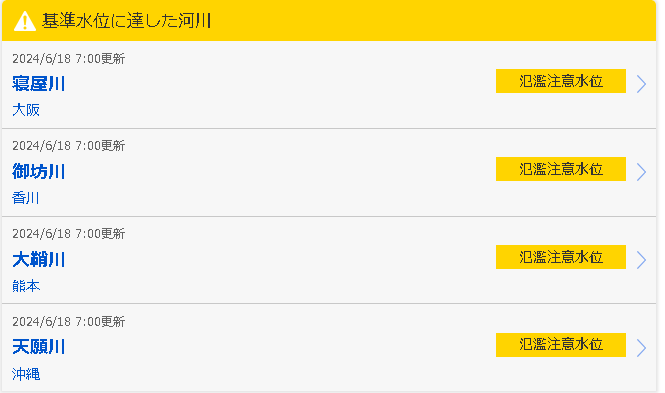Viewport: 665px width, 393px height.
Task: Expand 天願川 row with right chevron
Action: click(641, 348)
